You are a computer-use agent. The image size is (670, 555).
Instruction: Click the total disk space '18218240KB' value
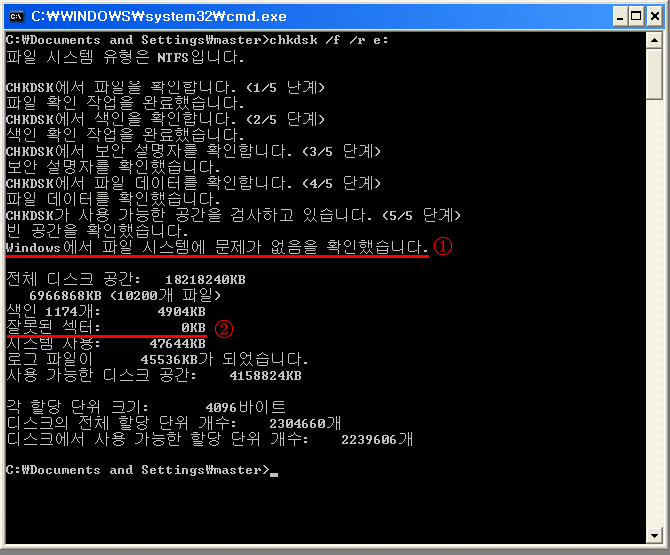(x=206, y=280)
